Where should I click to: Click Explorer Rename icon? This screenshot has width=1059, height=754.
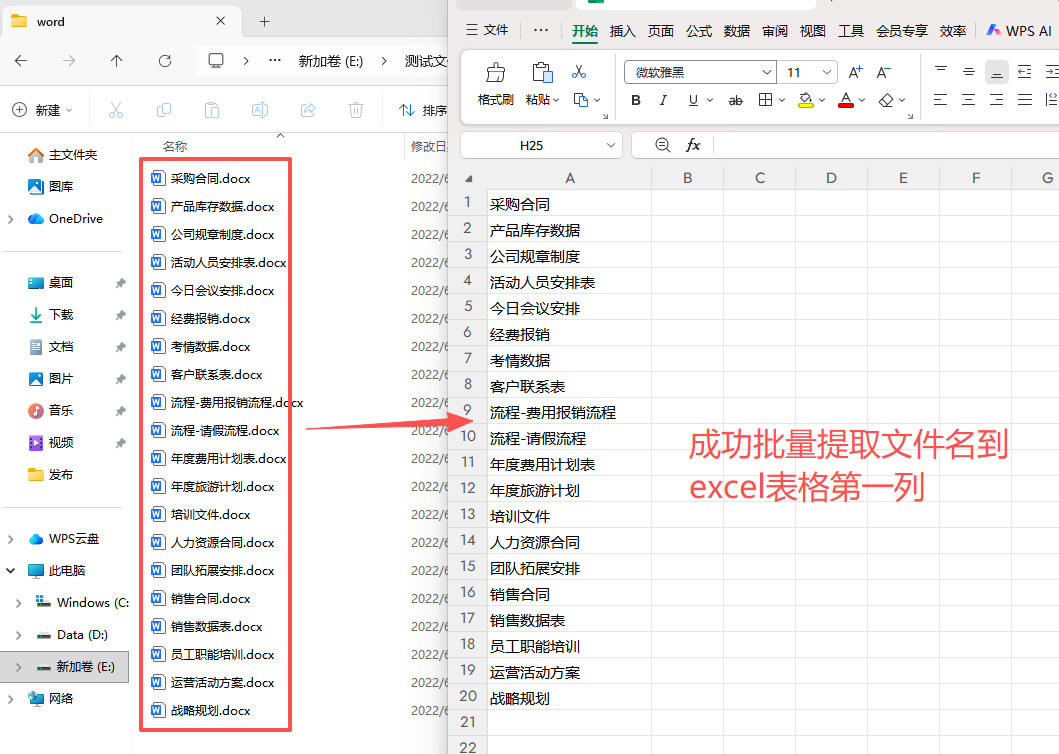pos(260,109)
